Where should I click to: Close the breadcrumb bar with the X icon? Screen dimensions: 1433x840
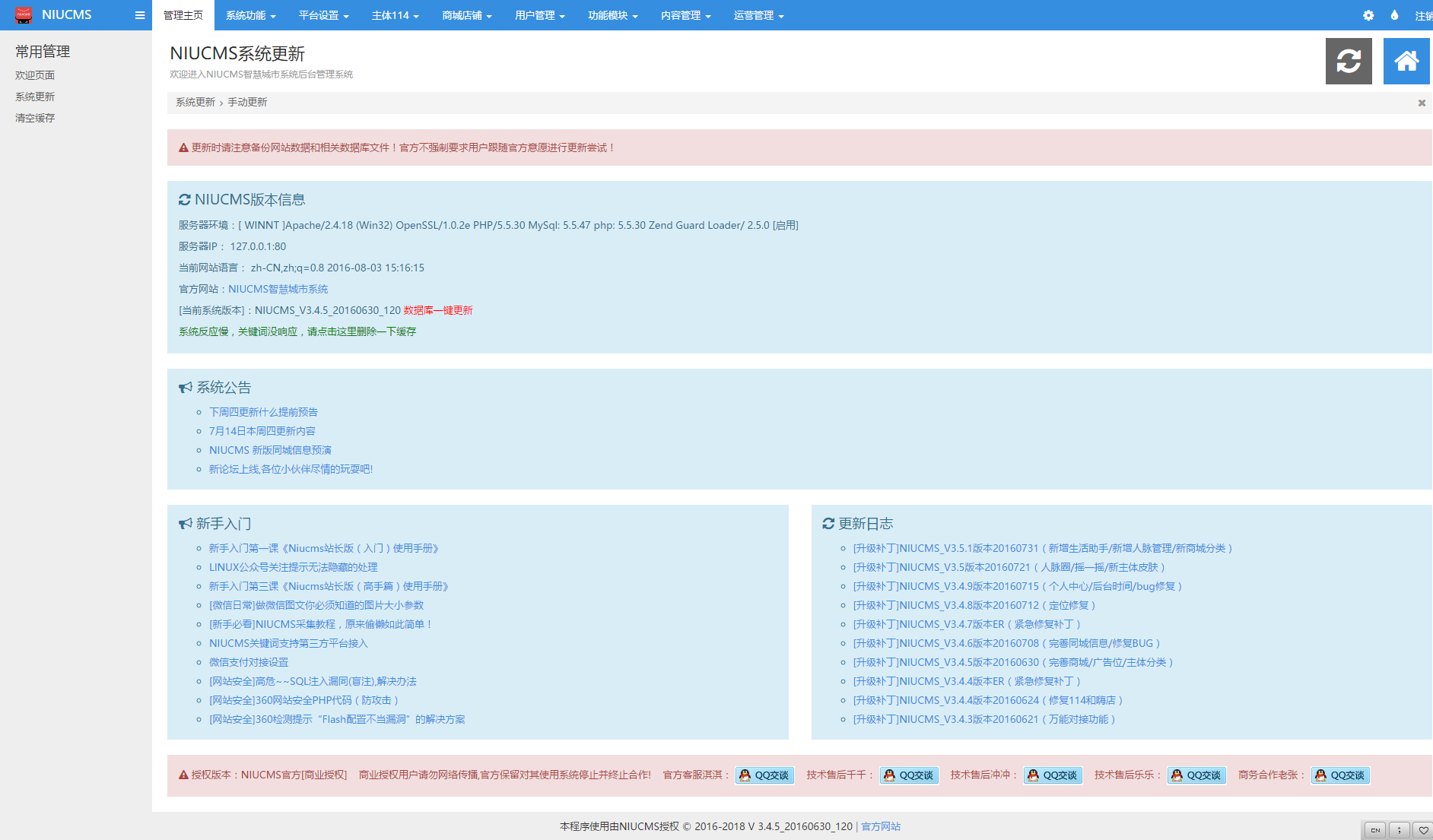[1422, 103]
